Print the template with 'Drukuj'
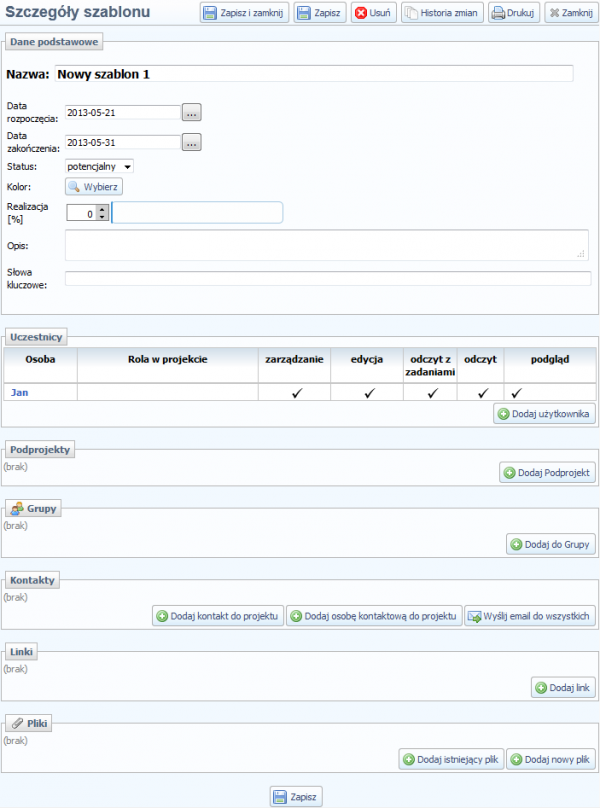600x808 pixels. [x=514, y=13]
